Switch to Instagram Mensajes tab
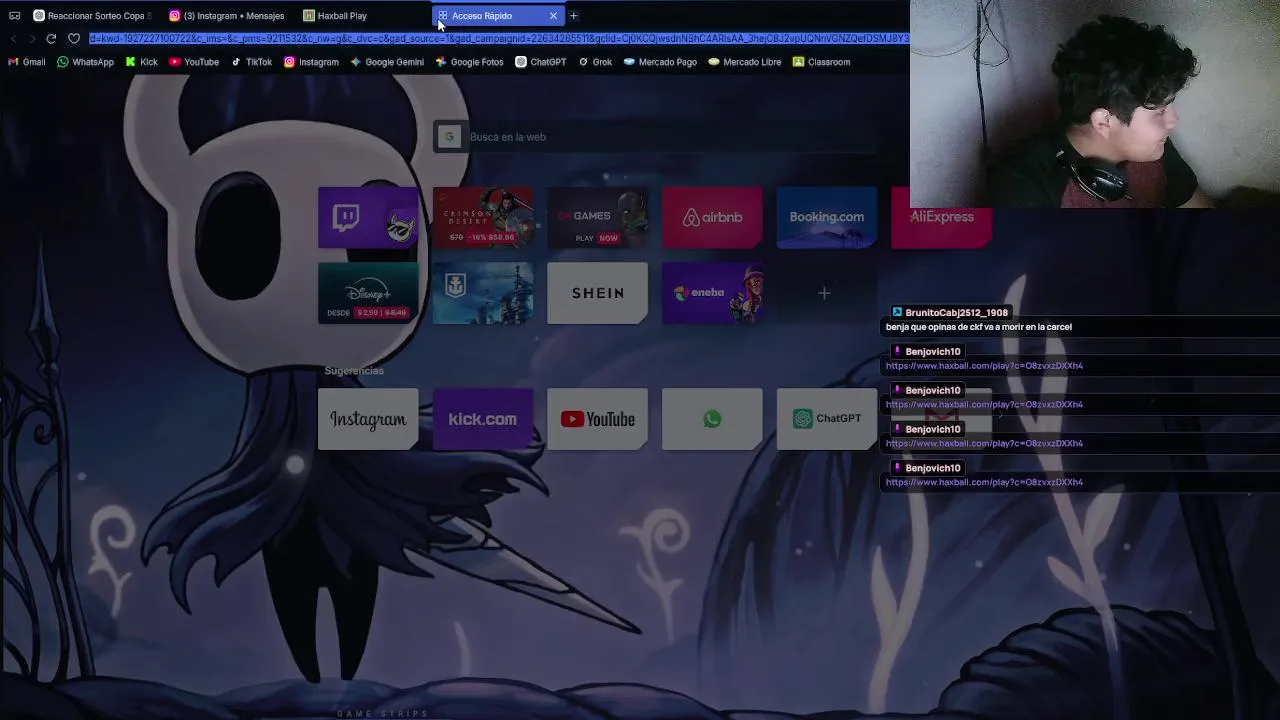 (x=228, y=16)
